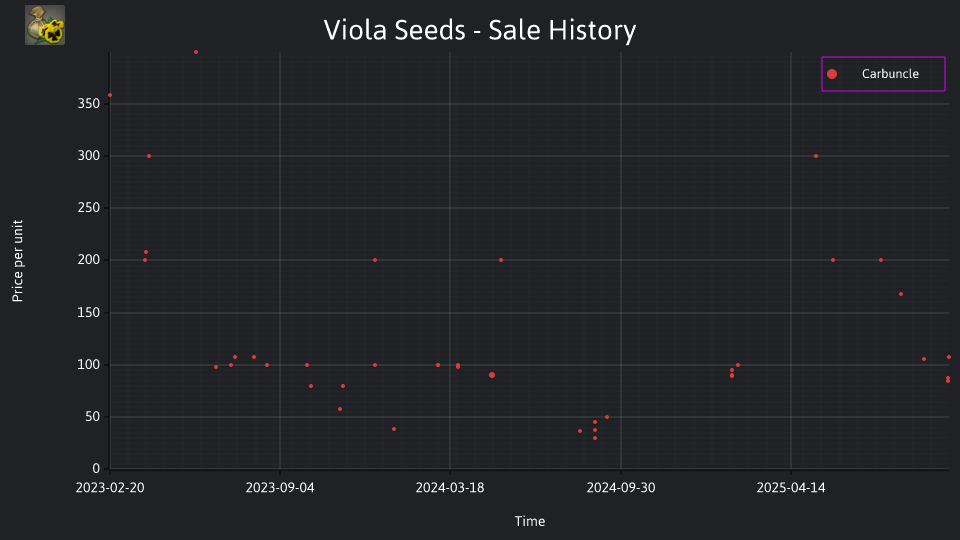Viewport: 960px width, 540px height.
Task: Click the red Carbuncle legend marker
Action: tap(832, 74)
